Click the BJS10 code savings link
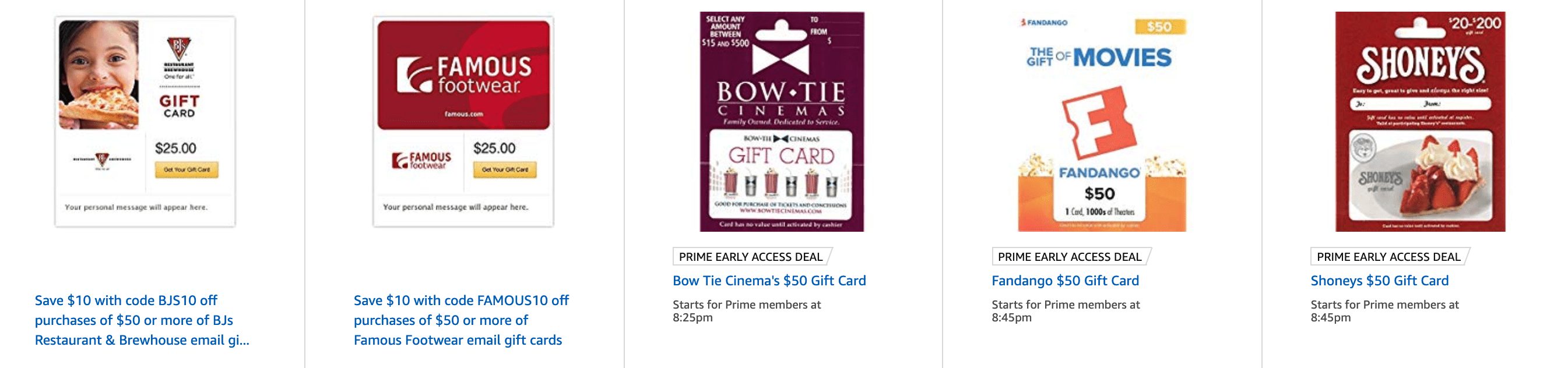Viewport: 1568px width, 368px height. coord(142,321)
